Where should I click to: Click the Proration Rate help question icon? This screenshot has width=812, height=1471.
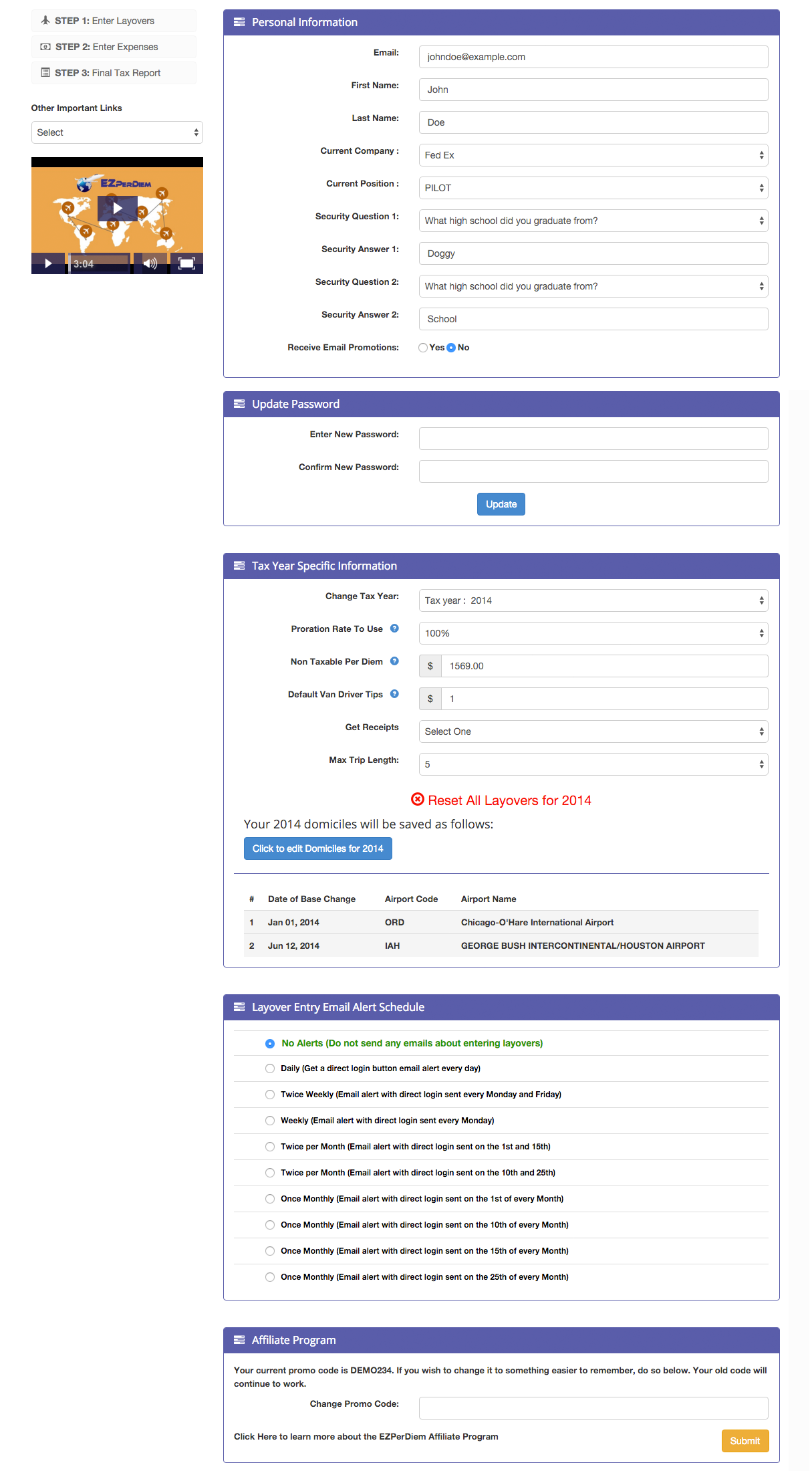point(394,629)
